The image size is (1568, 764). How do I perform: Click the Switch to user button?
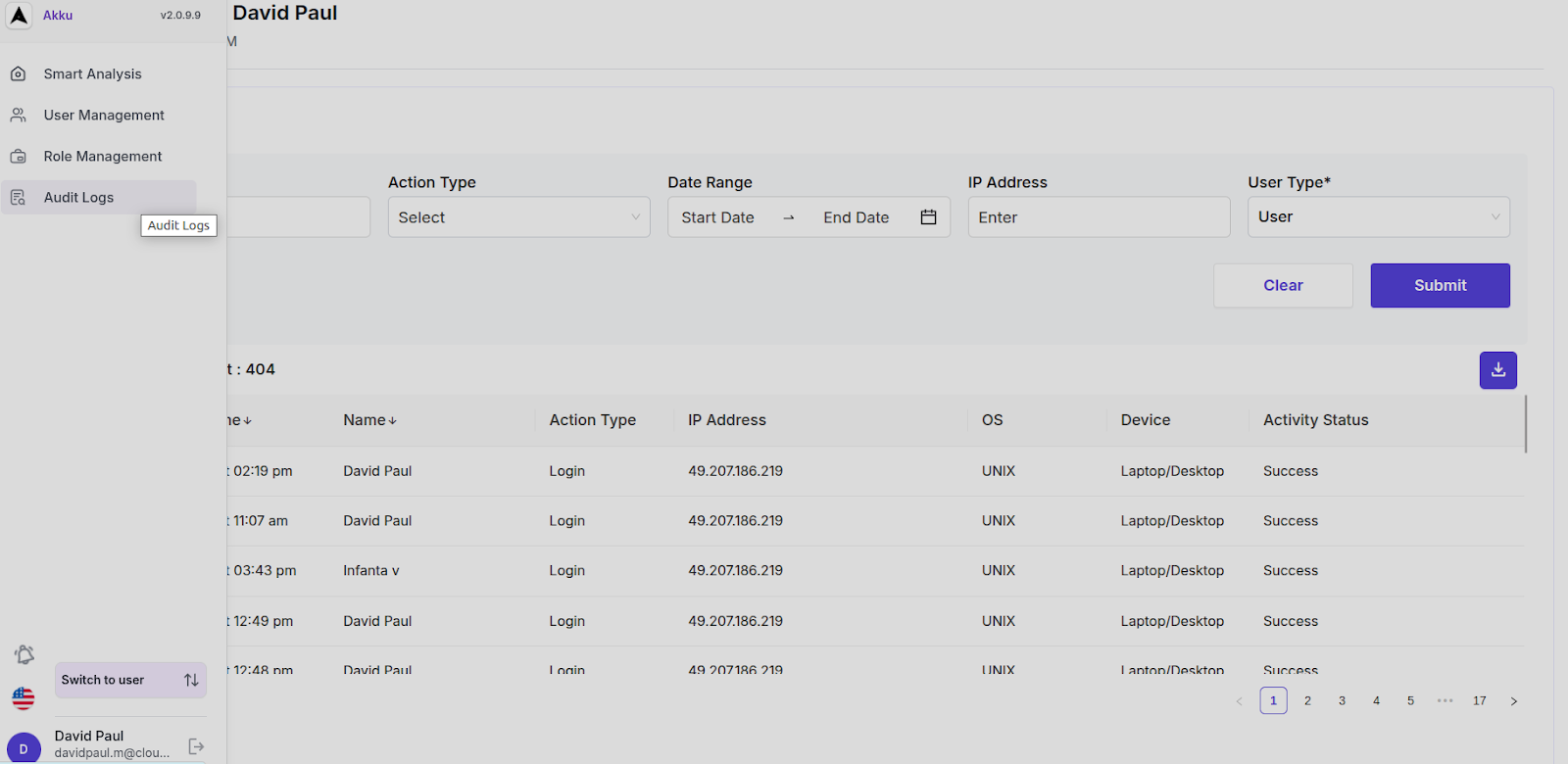pos(130,680)
